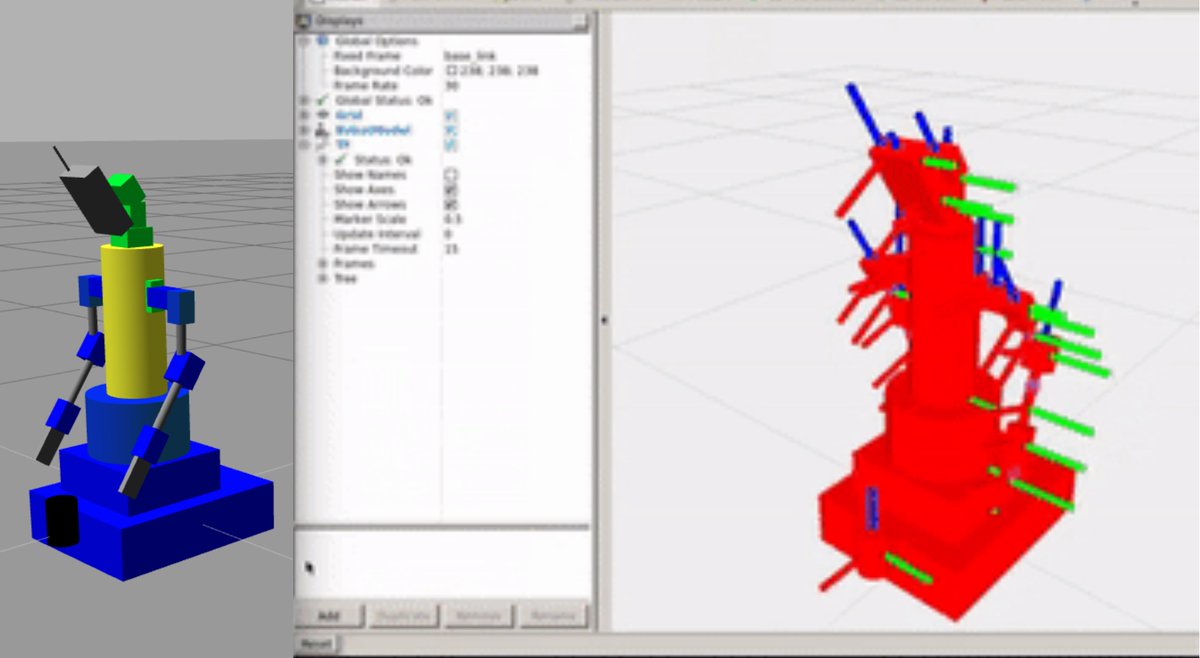Expand the Global Status node

tap(305, 100)
